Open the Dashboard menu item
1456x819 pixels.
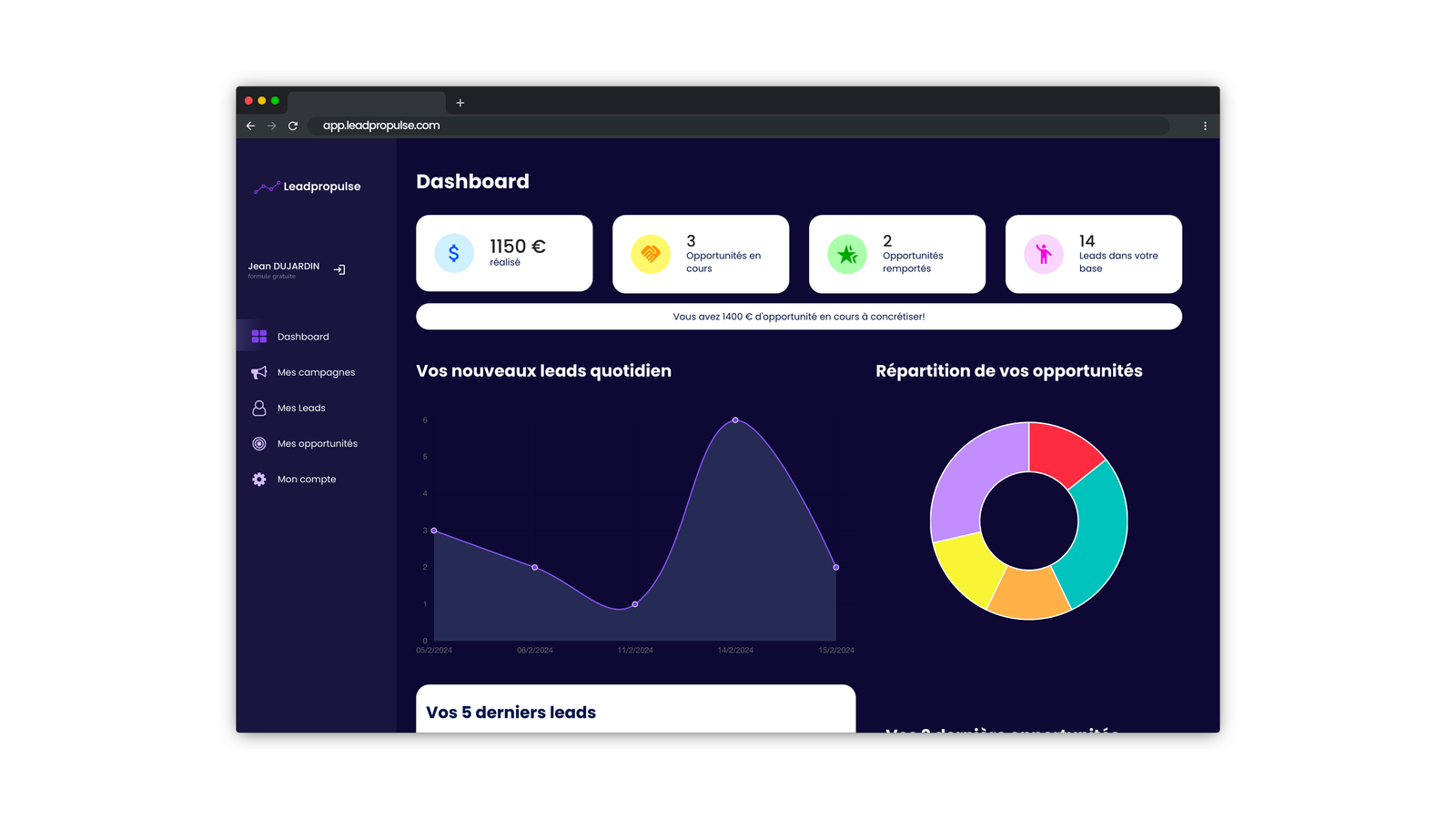point(303,337)
